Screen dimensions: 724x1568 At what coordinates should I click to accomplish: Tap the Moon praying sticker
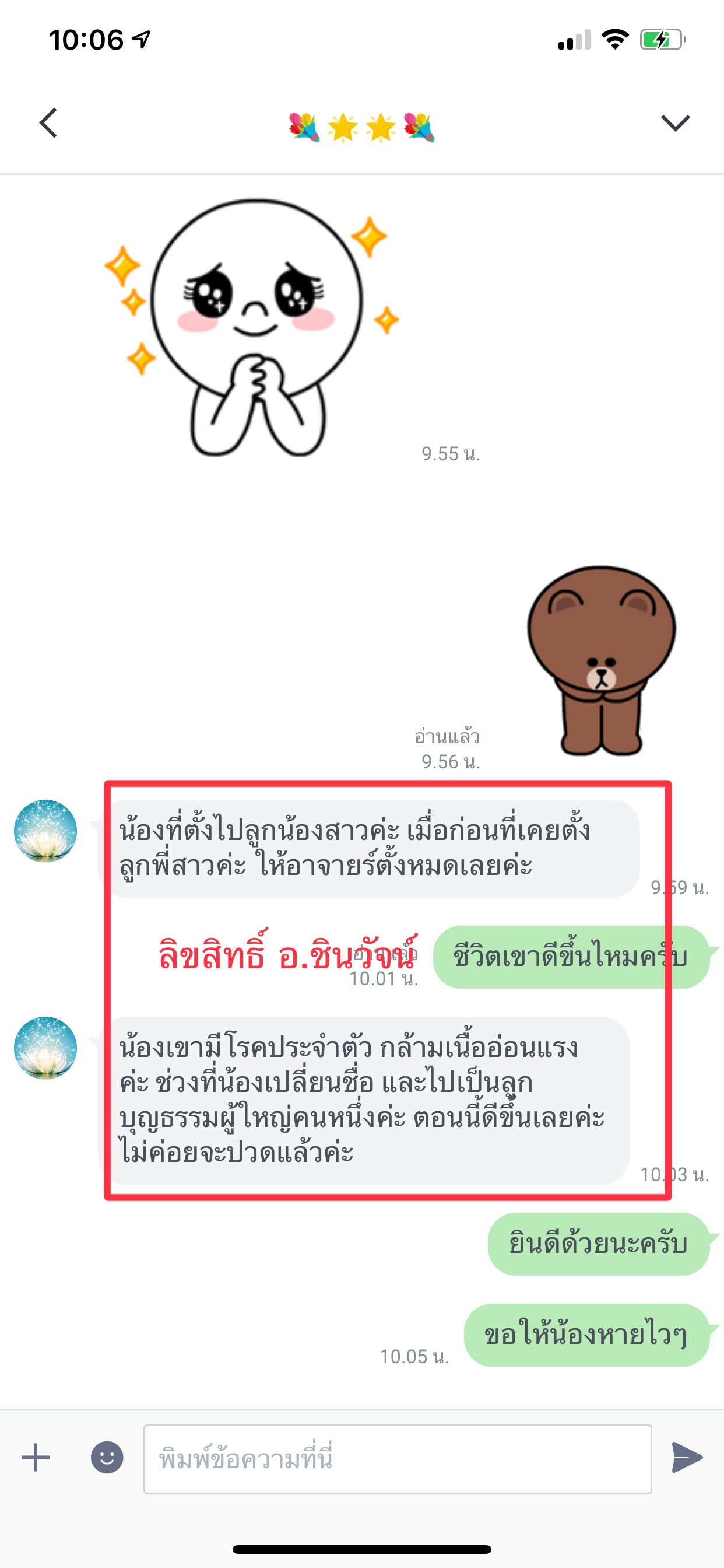coord(252,327)
